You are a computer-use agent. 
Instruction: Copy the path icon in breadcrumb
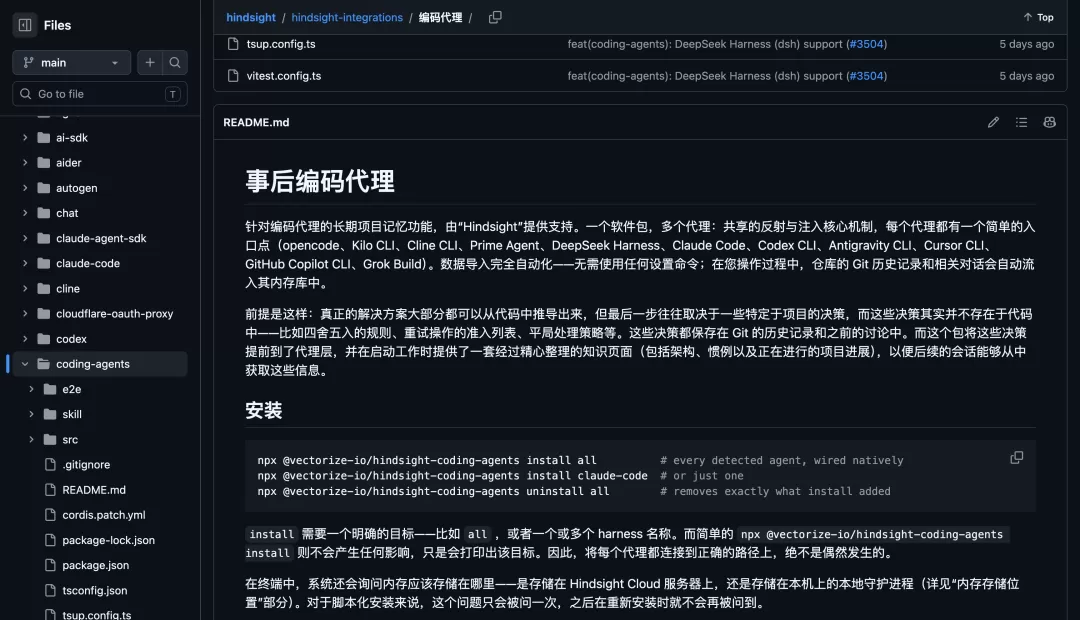pos(495,17)
